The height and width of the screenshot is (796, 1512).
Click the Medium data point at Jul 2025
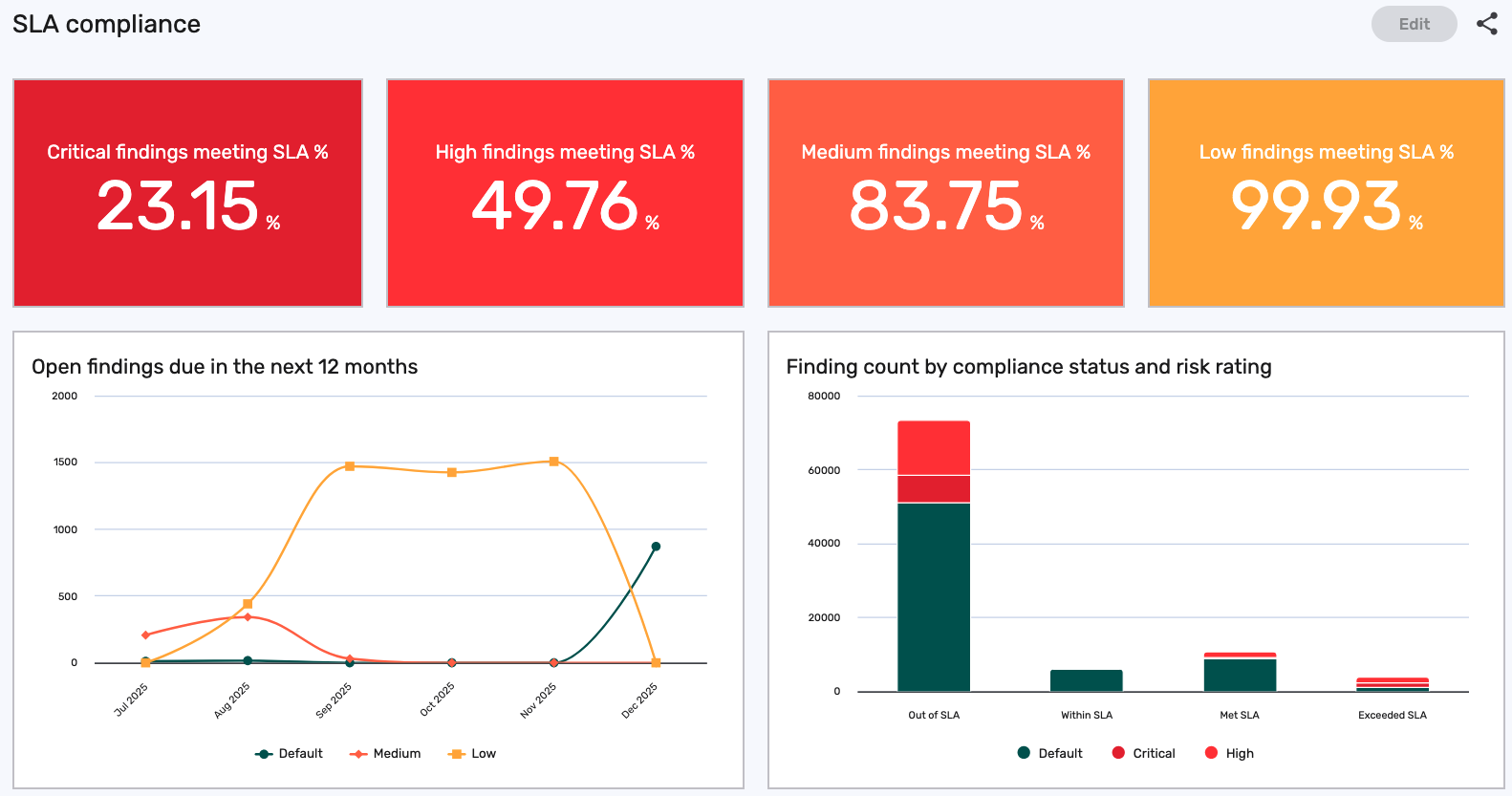145,635
